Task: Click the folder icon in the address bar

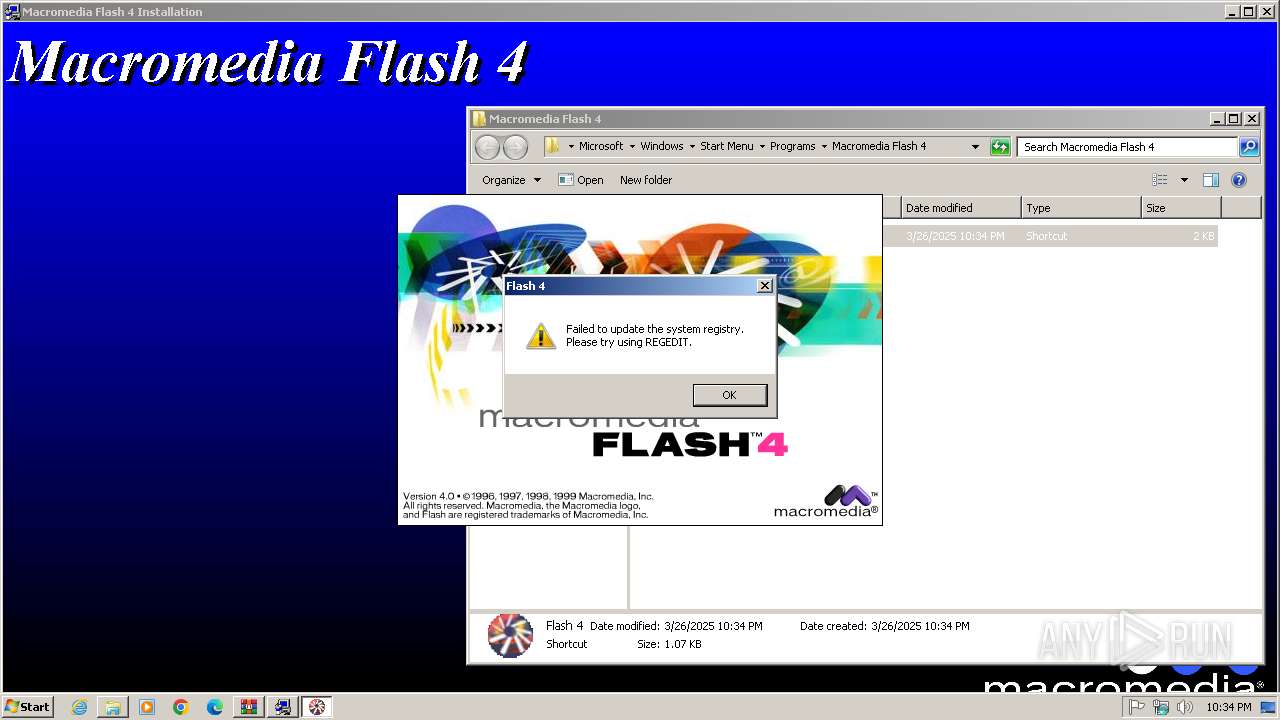Action: tap(552, 146)
